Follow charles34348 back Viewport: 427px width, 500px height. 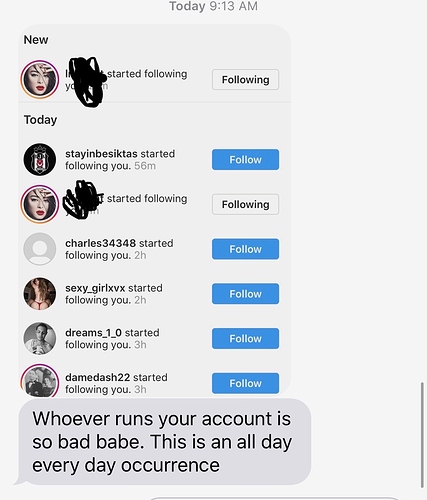click(245, 249)
